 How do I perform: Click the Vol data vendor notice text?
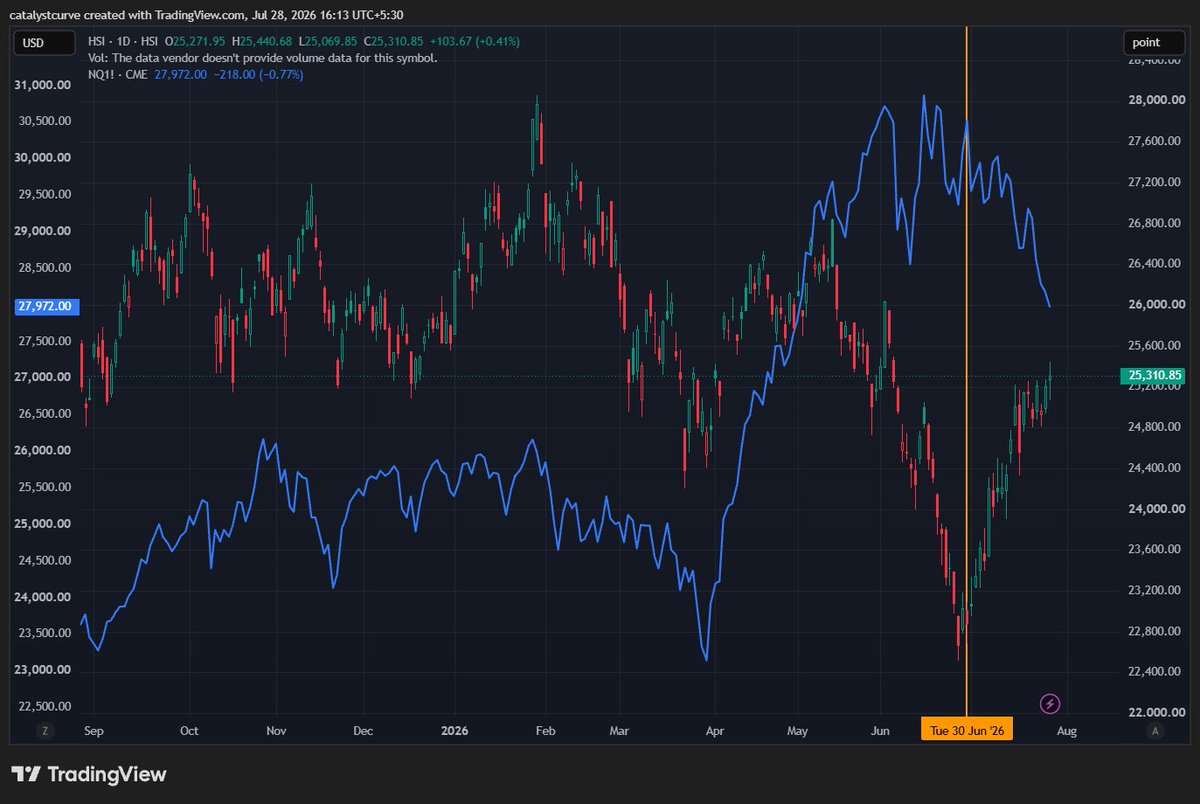pyautogui.click(x=263, y=58)
